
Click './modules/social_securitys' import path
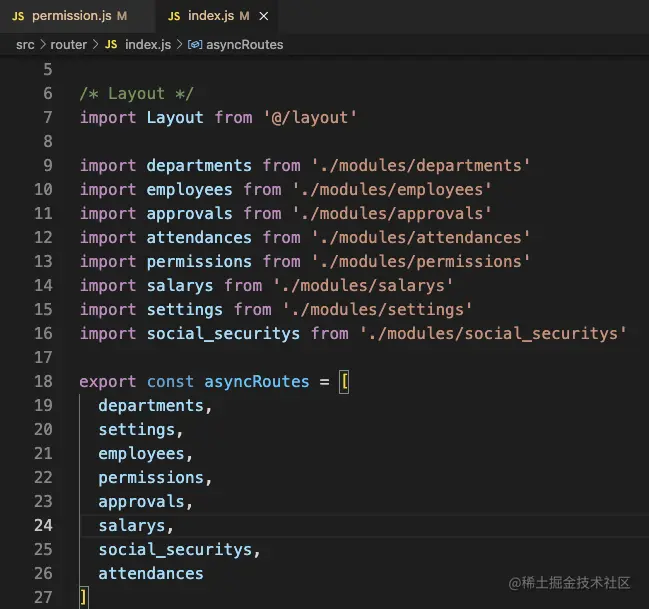tap(493, 334)
